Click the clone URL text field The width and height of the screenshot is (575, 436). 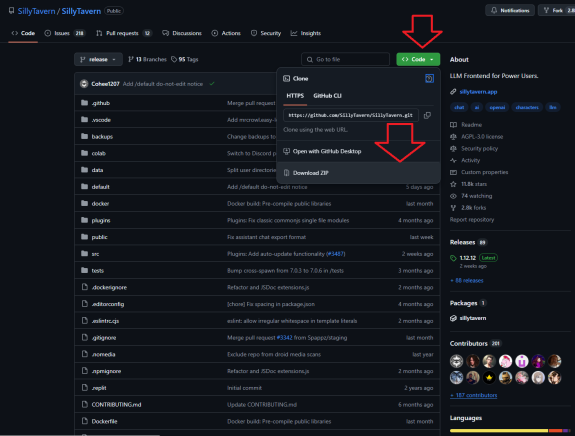(x=351, y=116)
